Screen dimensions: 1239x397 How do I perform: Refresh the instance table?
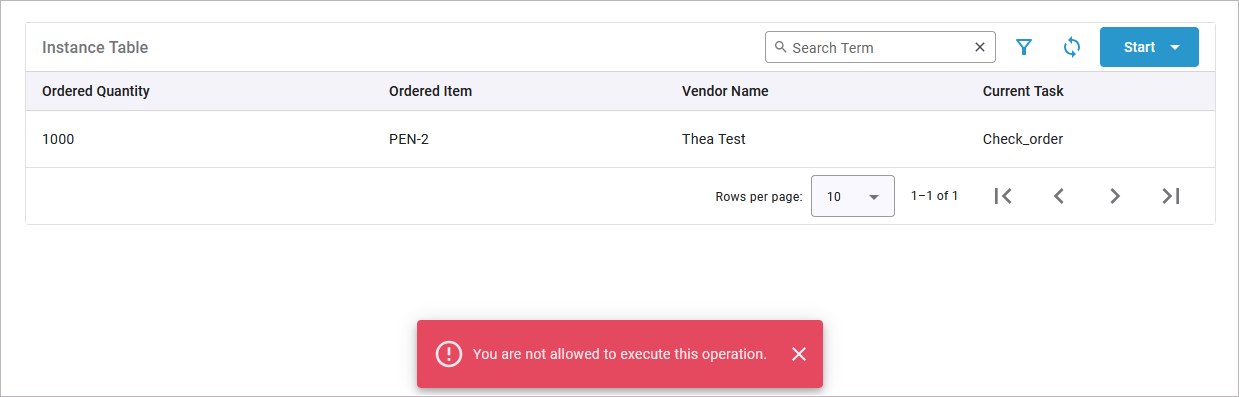coord(1072,47)
